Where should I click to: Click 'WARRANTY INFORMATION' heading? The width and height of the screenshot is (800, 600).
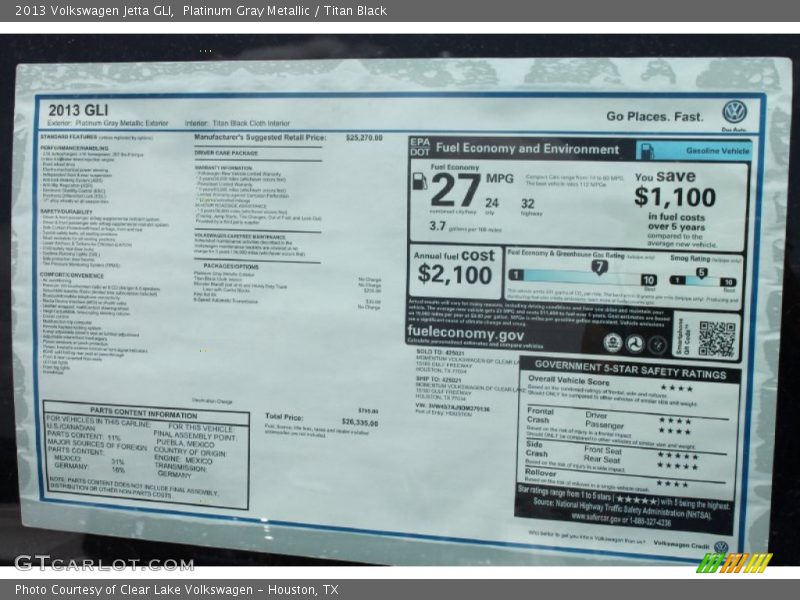pyautogui.click(x=223, y=168)
